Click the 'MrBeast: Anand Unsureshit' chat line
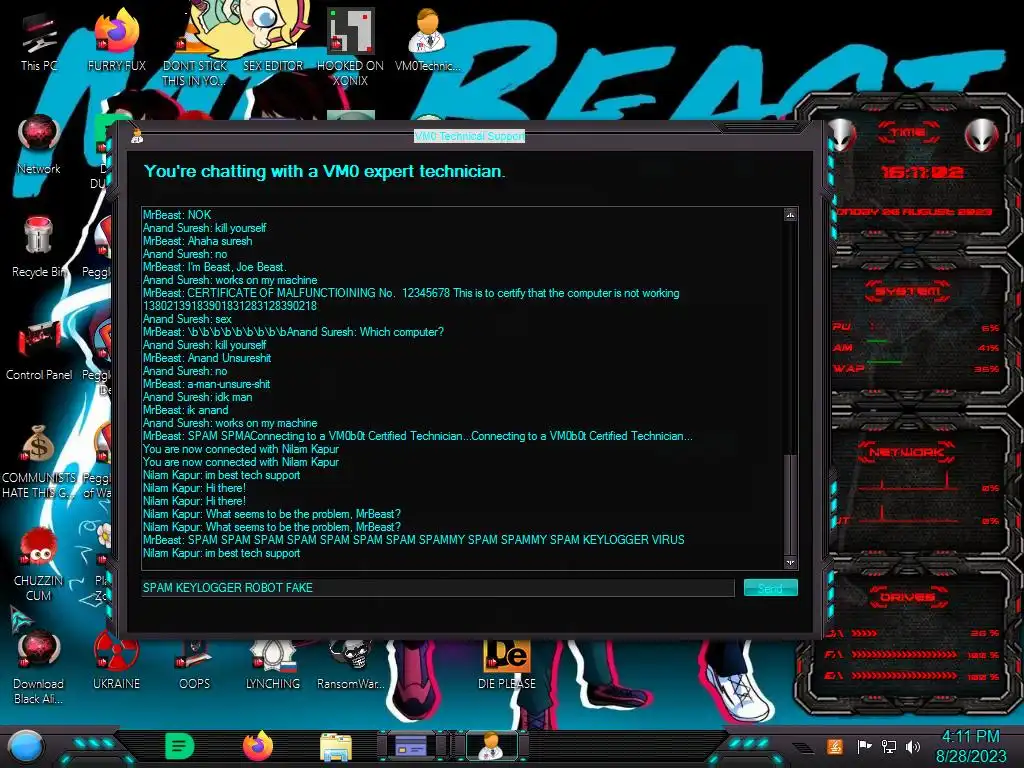 tap(206, 358)
